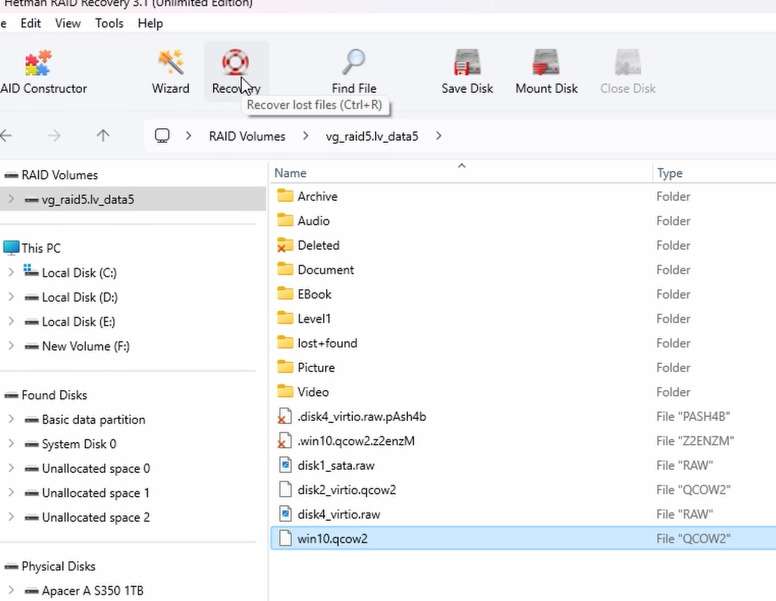Sort list by Name column header
The height and width of the screenshot is (601, 776).
pos(461,173)
